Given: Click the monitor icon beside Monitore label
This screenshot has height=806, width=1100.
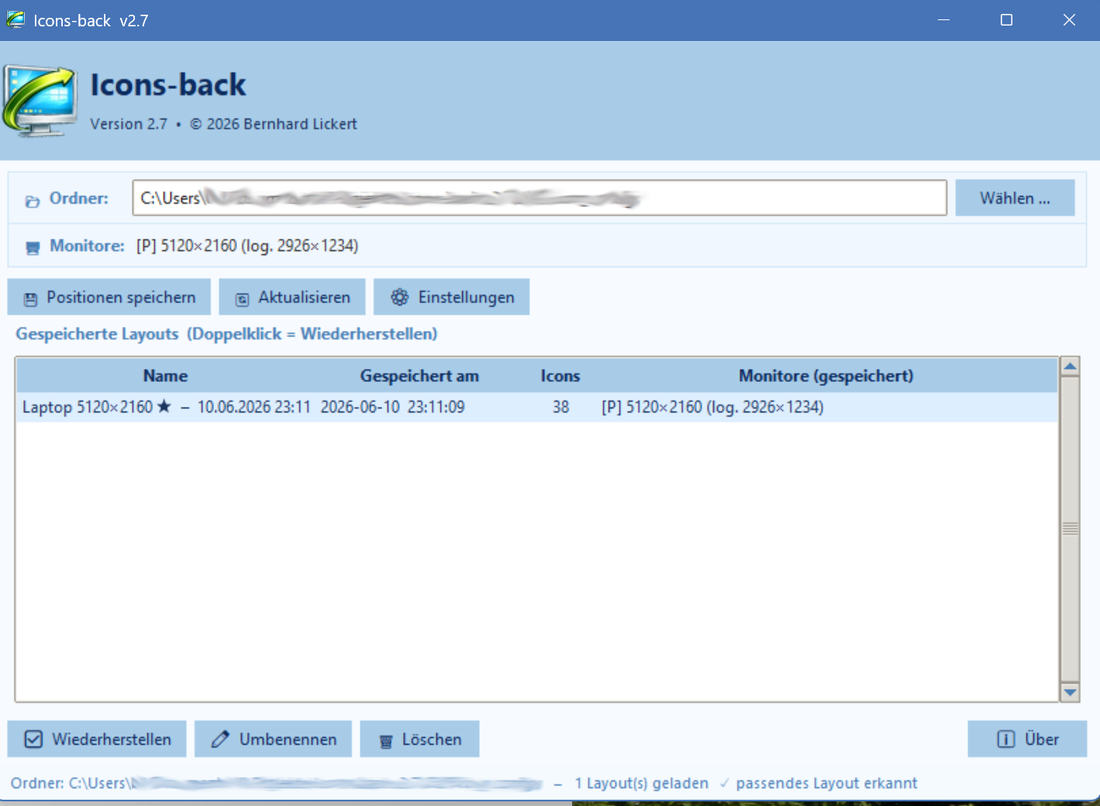Looking at the screenshot, I should 32,248.
